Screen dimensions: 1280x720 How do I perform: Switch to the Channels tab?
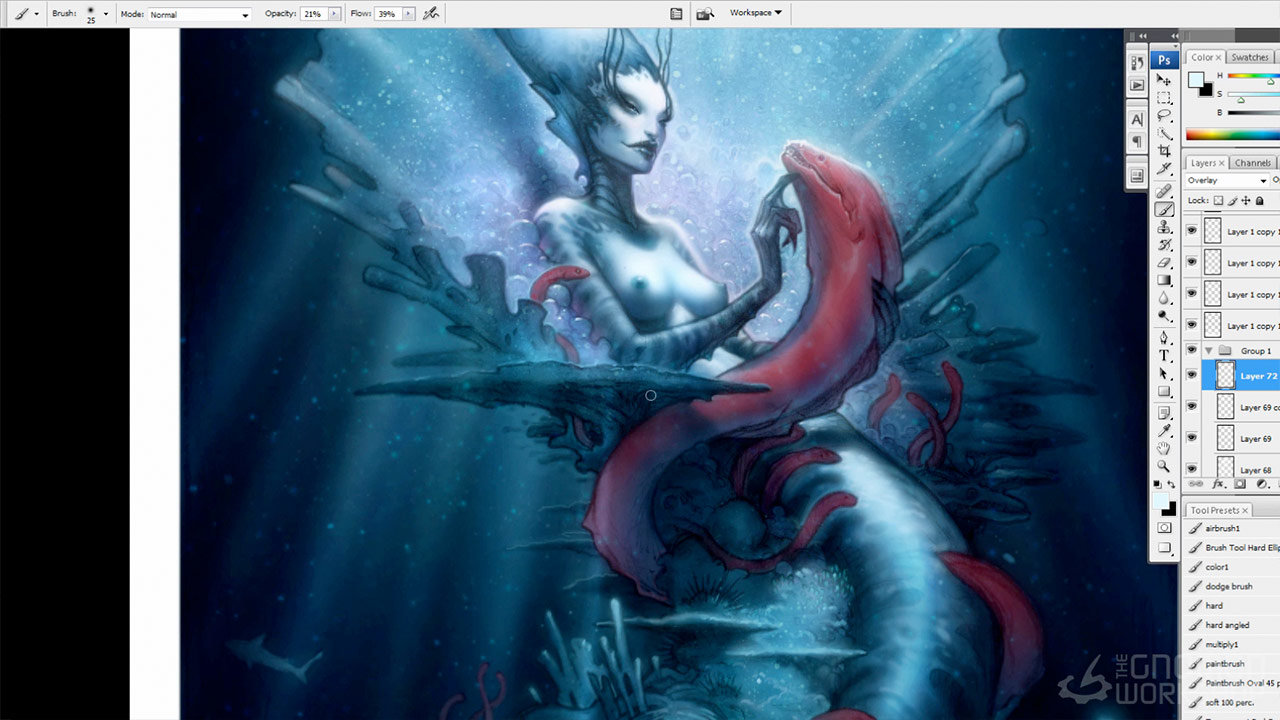click(1252, 163)
